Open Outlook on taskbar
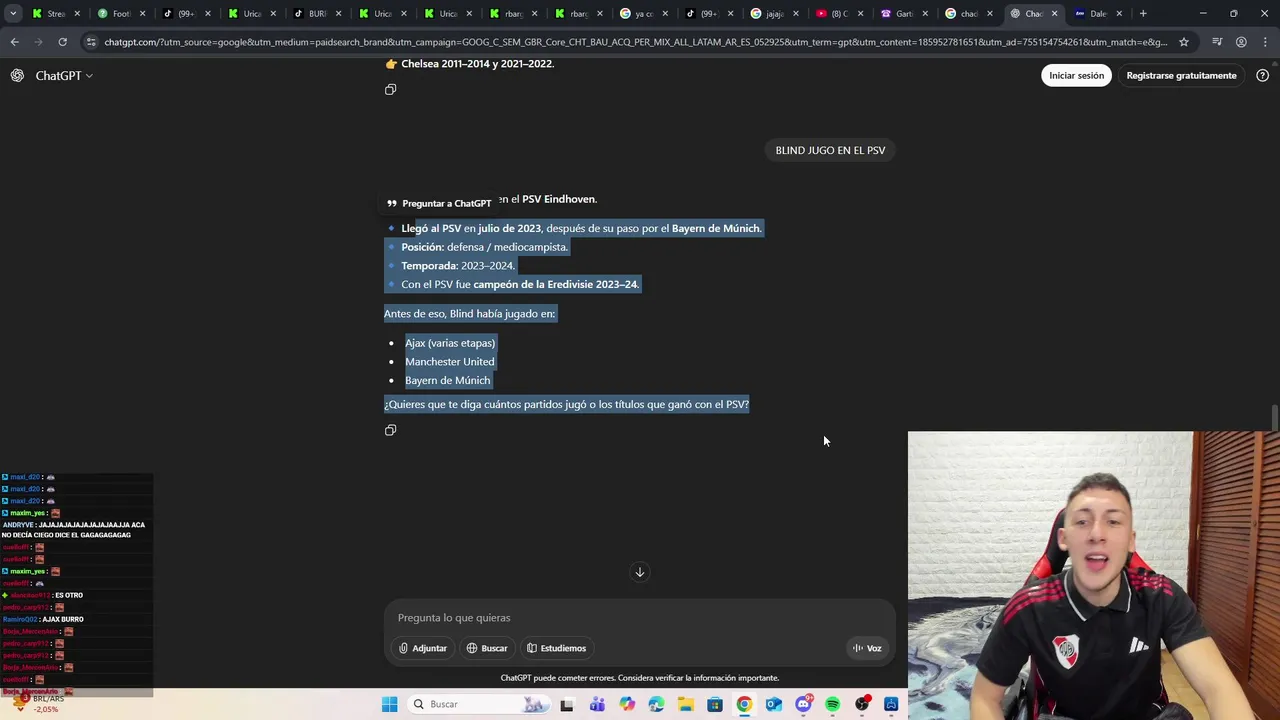Image resolution: width=1280 pixels, height=720 pixels. (774, 704)
